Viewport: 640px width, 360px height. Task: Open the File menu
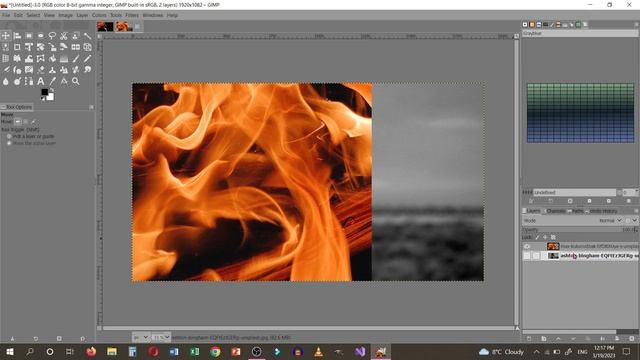(x=6, y=15)
